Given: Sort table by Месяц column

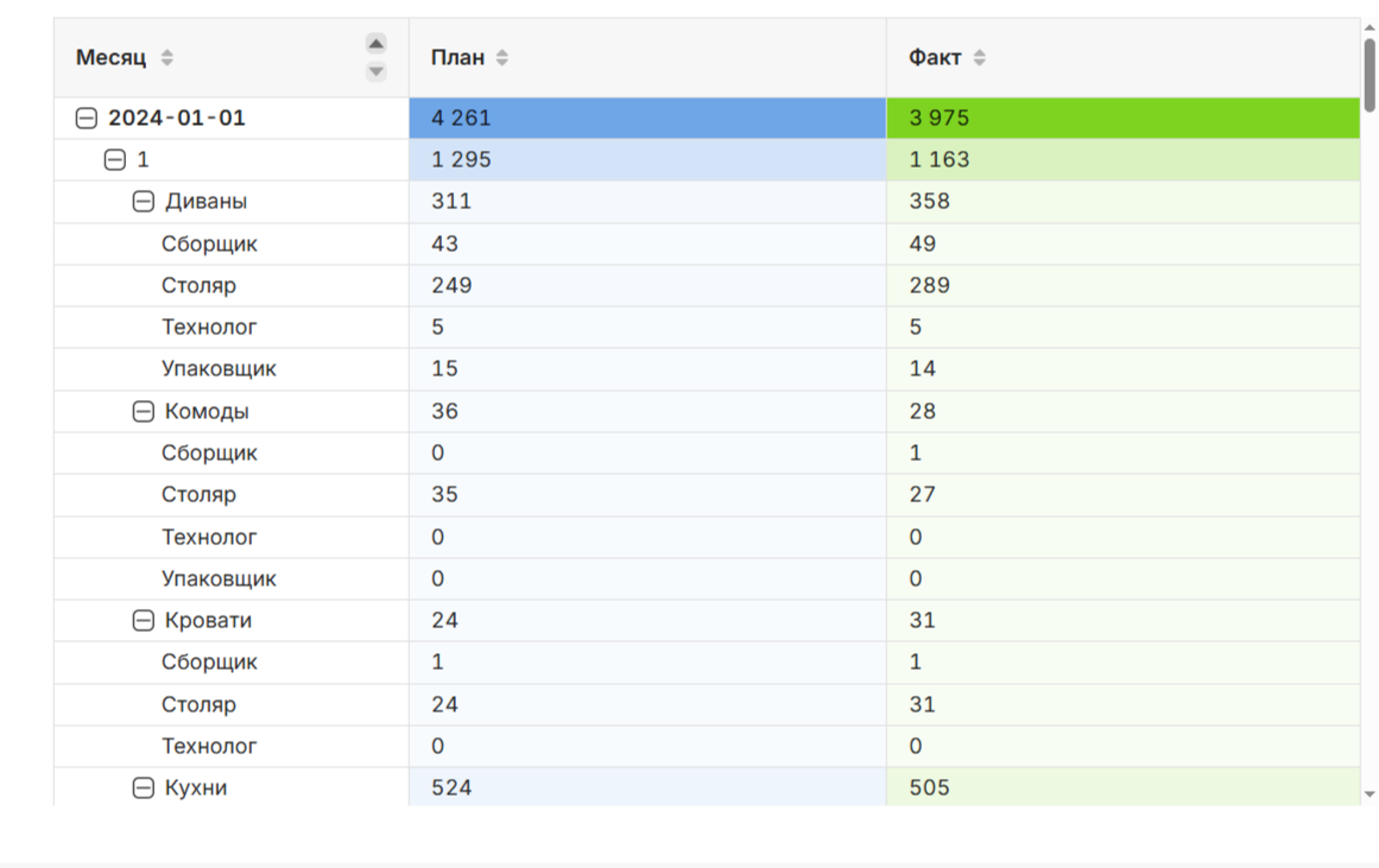Looking at the screenshot, I should [167, 58].
